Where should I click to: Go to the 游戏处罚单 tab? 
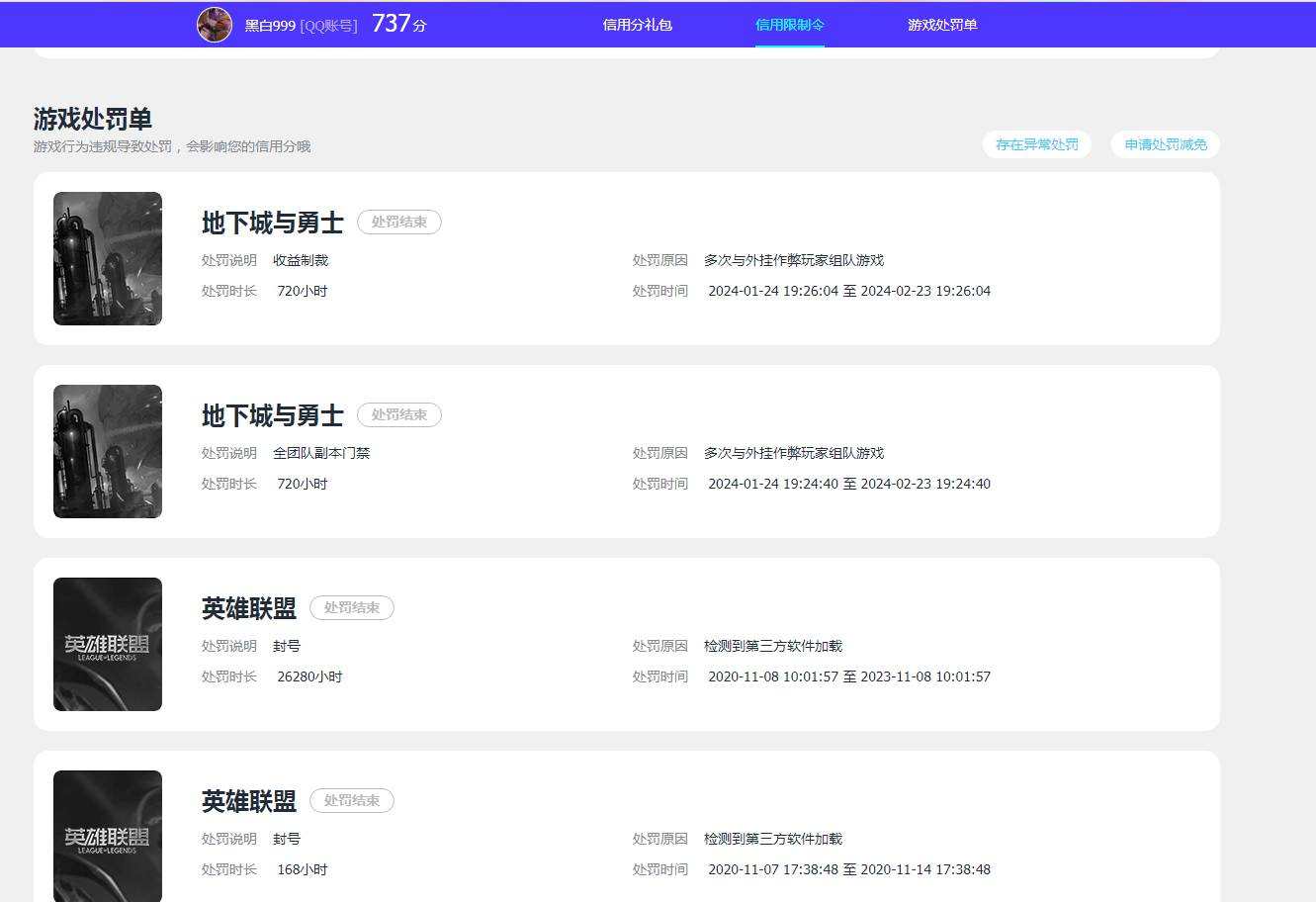942,25
